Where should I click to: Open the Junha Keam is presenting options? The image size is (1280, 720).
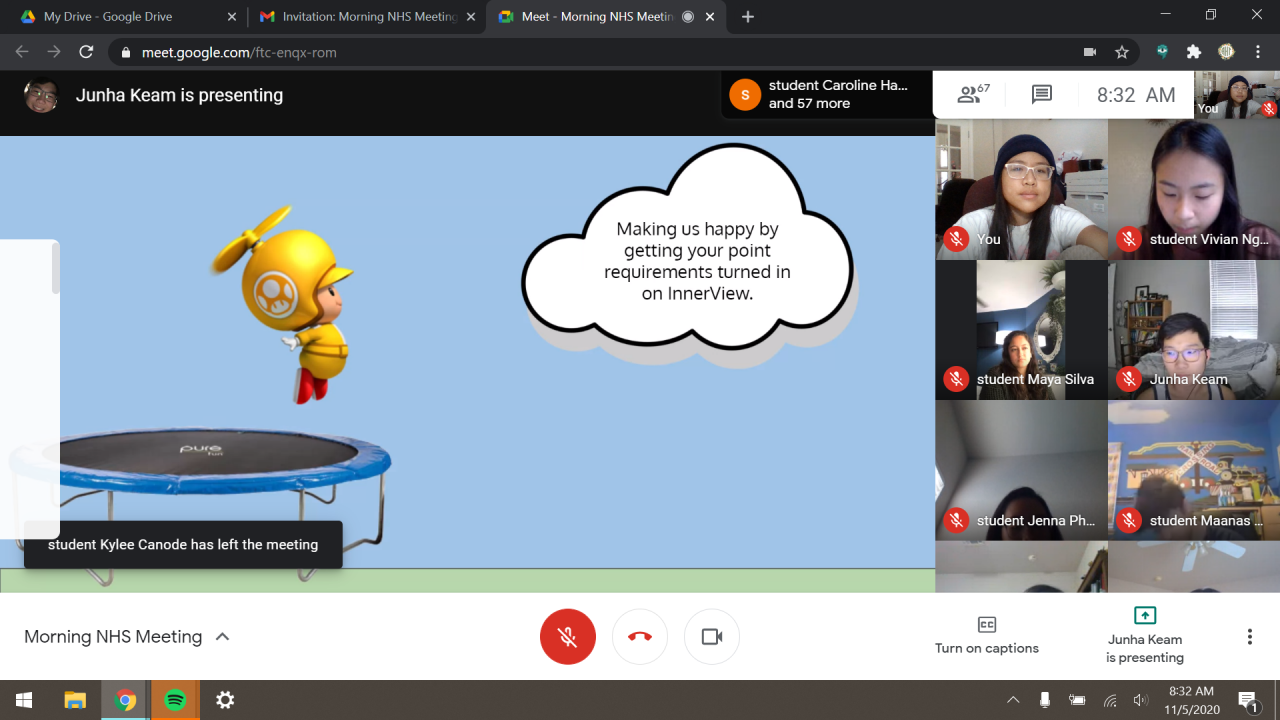click(1145, 636)
